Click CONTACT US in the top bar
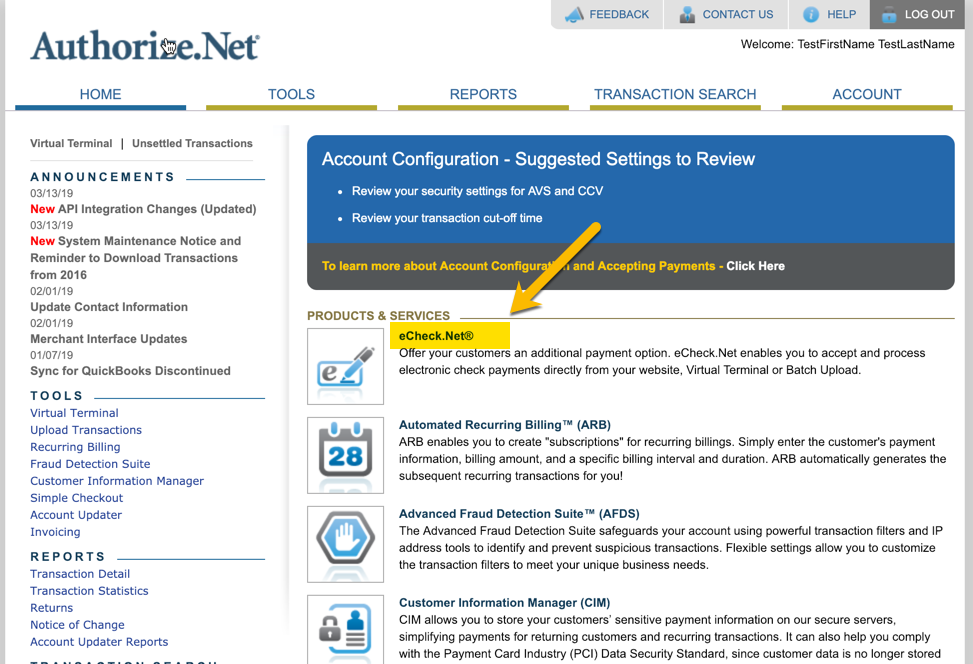 pos(738,14)
